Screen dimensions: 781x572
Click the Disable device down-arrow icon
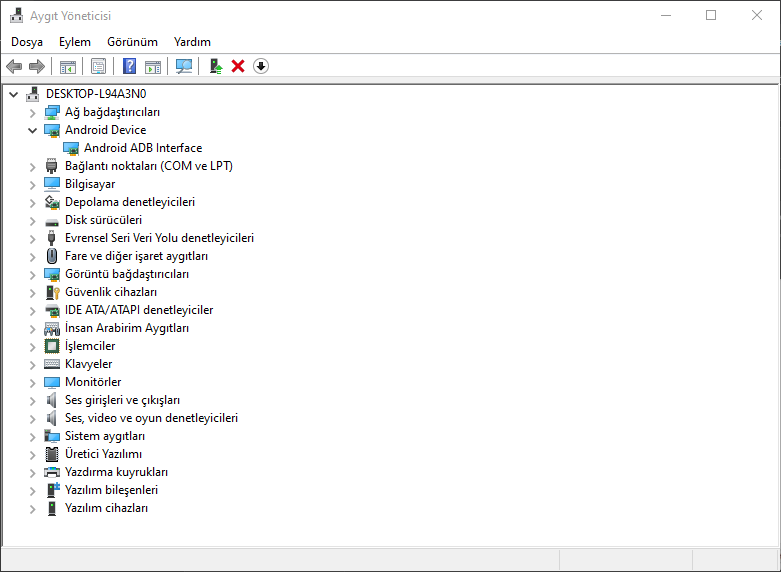click(261, 66)
